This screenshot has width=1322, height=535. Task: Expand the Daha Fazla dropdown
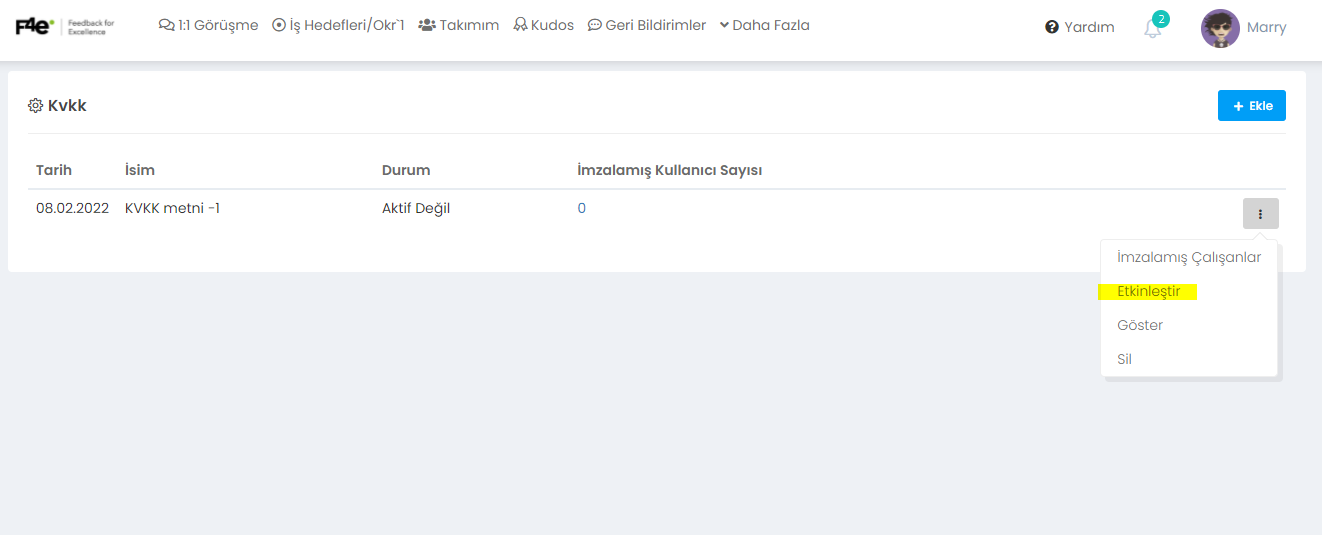[765, 26]
